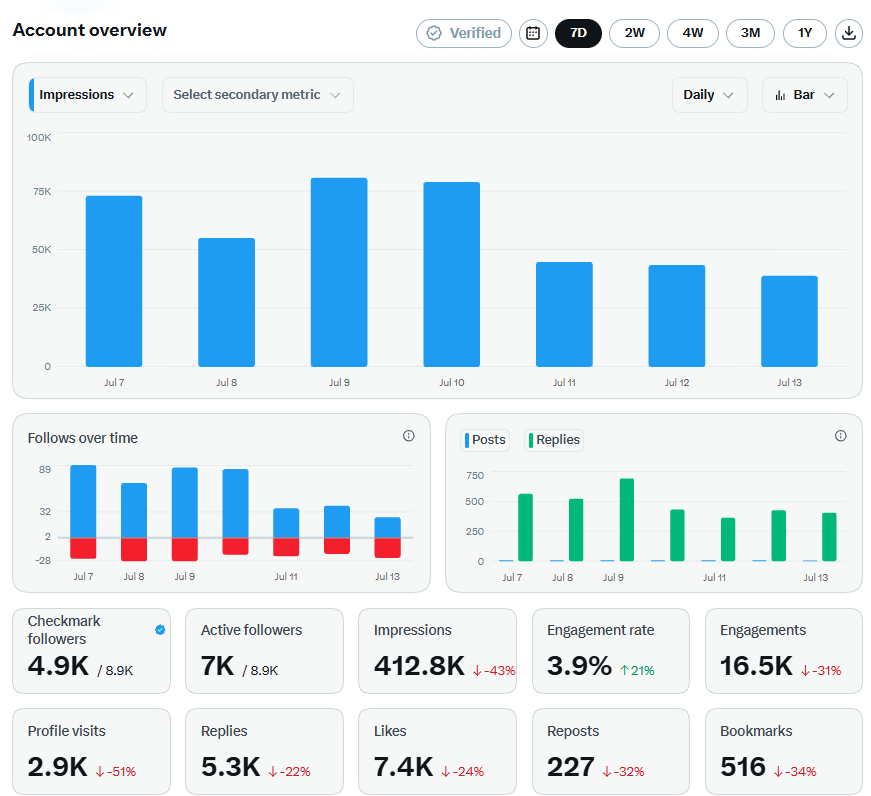The height and width of the screenshot is (796, 871).
Task: Click the Jul 11 impressions bar
Action: click(564, 314)
